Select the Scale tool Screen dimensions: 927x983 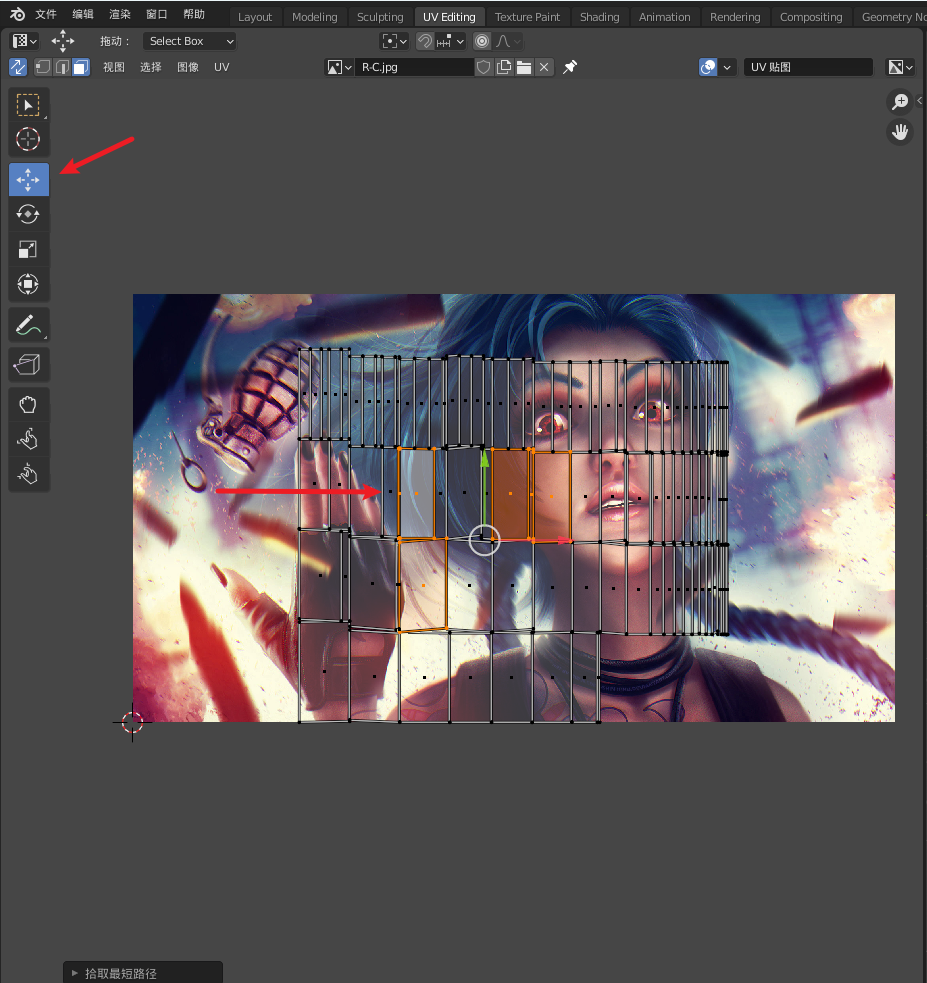point(28,250)
